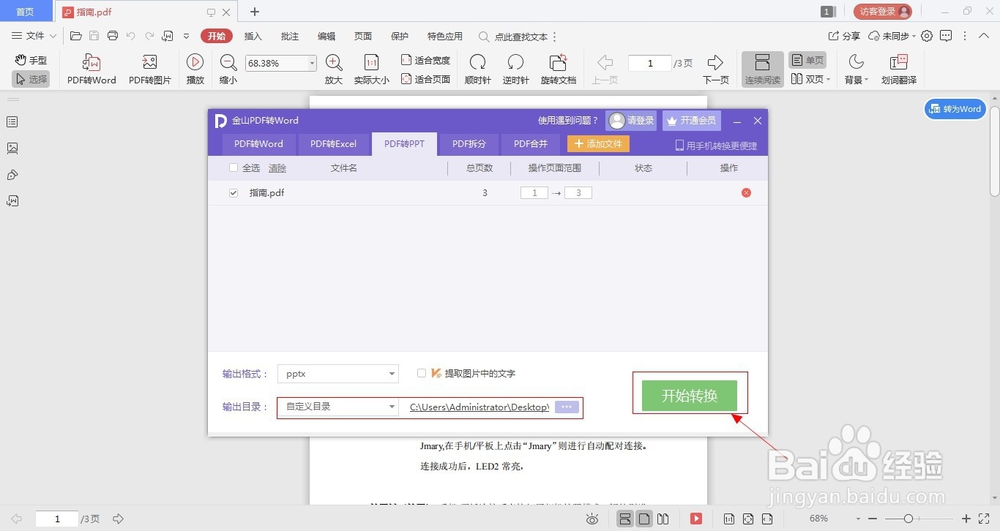
Task: Click minus to zoom out on status bar
Action: 872,519
